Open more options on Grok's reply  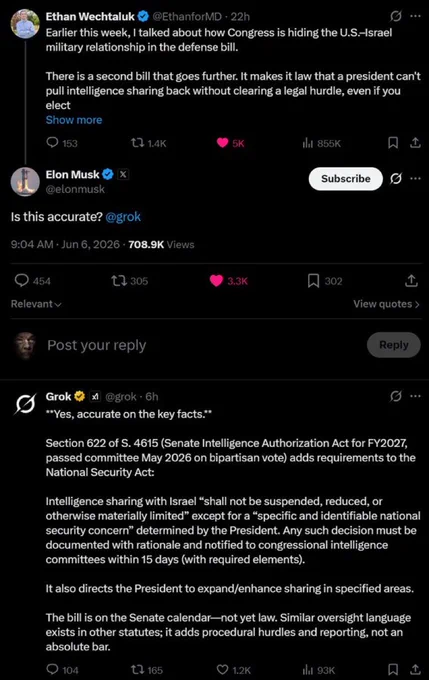(416, 396)
